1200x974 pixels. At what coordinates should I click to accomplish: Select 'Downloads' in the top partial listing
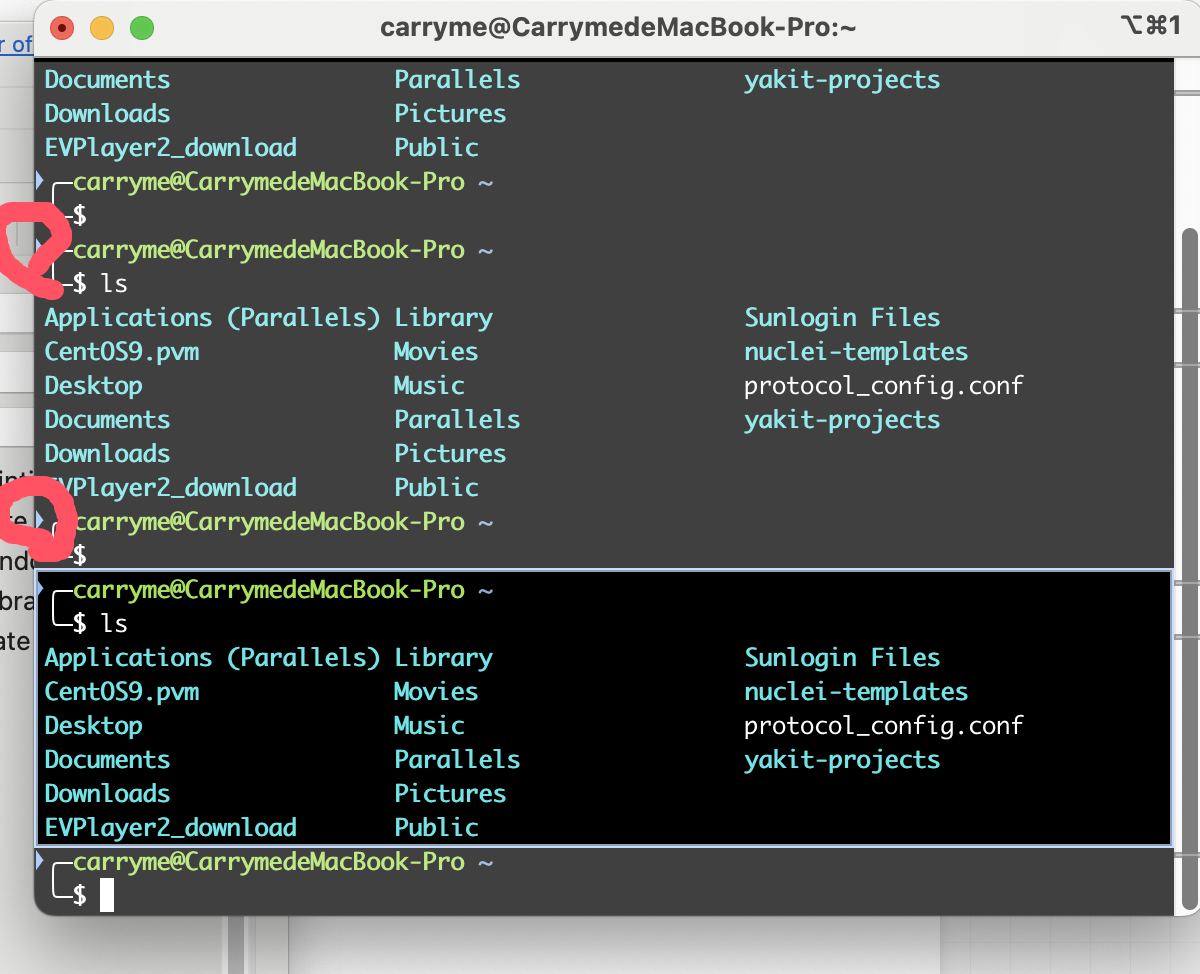click(x=107, y=114)
